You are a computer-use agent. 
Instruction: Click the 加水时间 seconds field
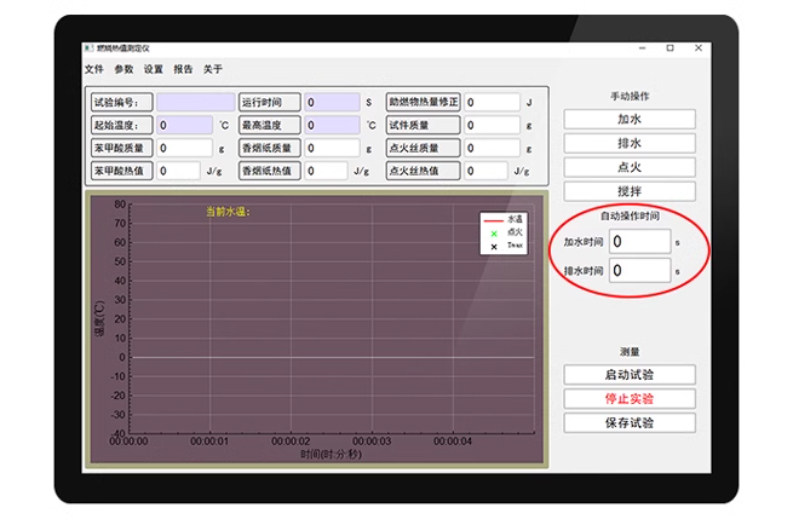click(x=640, y=242)
